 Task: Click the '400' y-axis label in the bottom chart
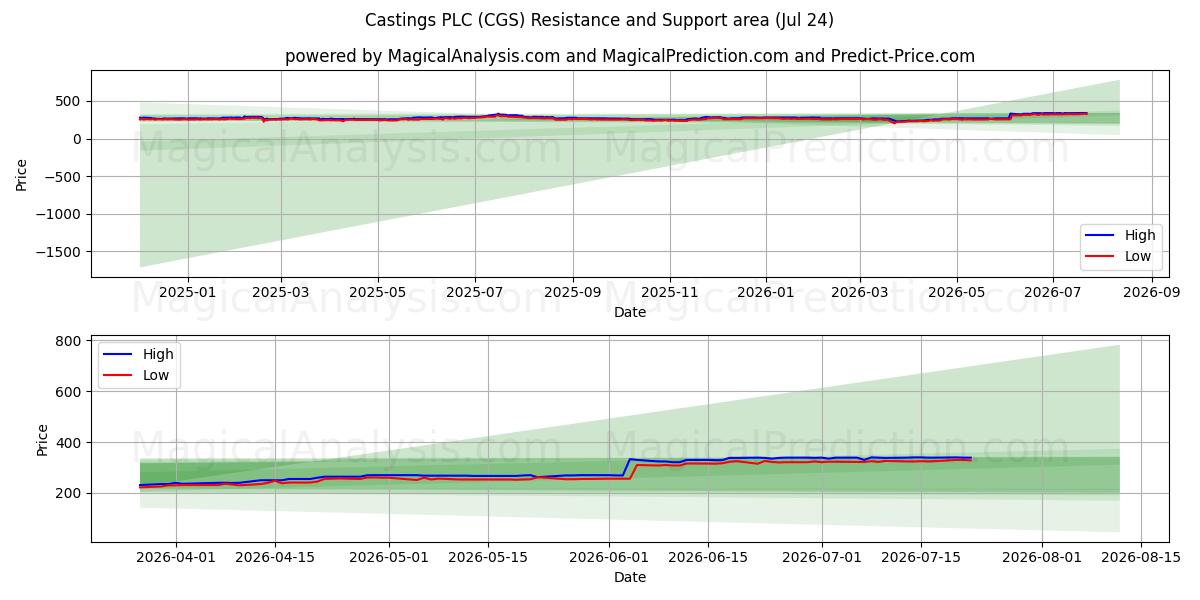pyautogui.click(x=71, y=443)
